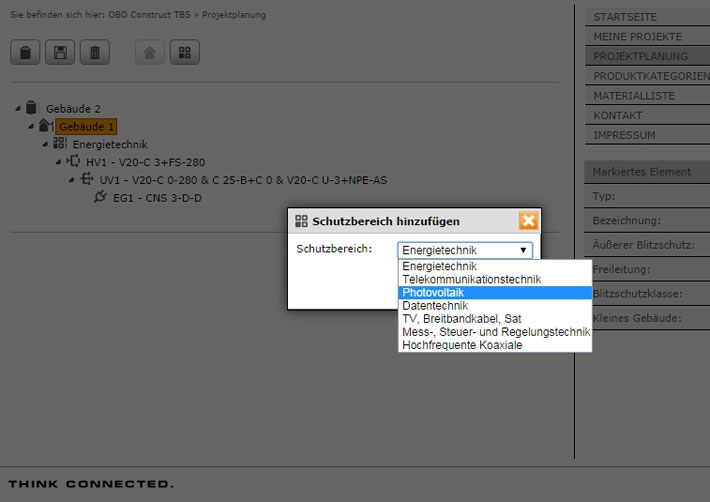
Task: Click the HV1 main distribution node icon
Action: coord(74,161)
